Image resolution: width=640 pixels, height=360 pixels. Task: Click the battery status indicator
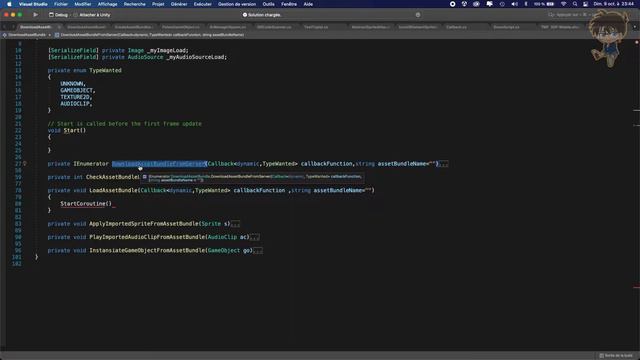[x=544, y=4]
